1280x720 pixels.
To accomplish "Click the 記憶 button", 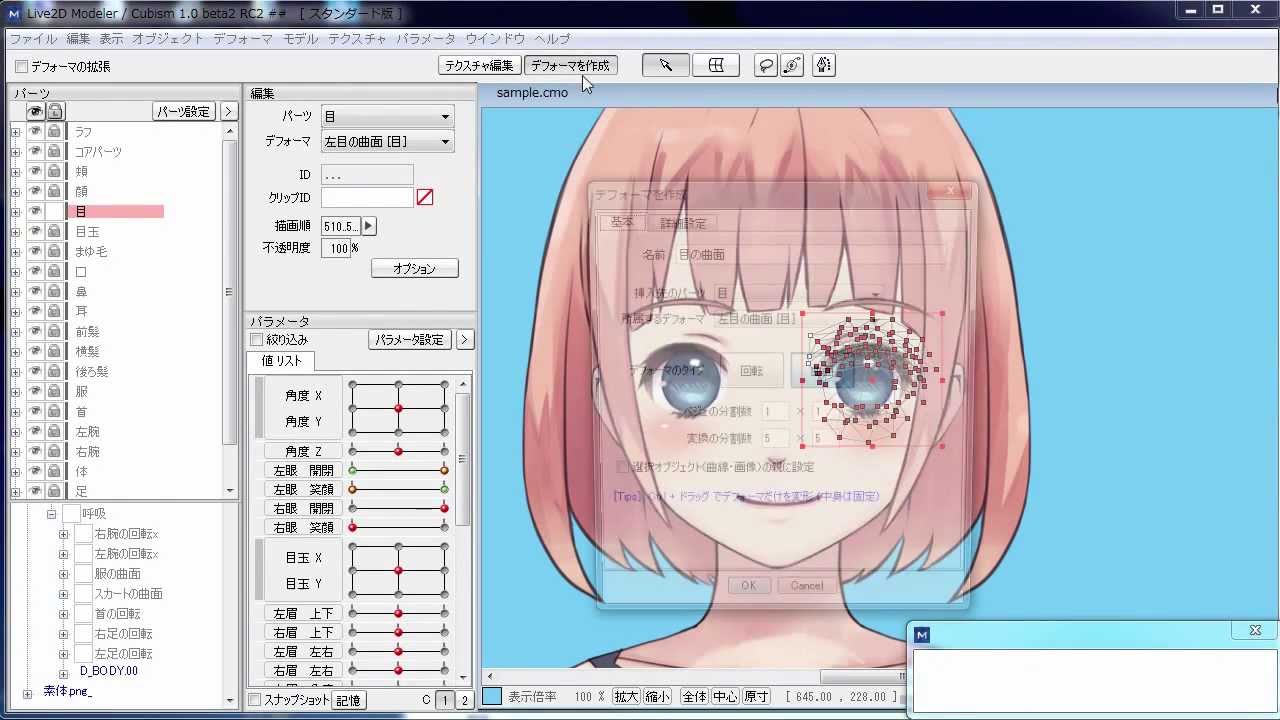I will [348, 701].
